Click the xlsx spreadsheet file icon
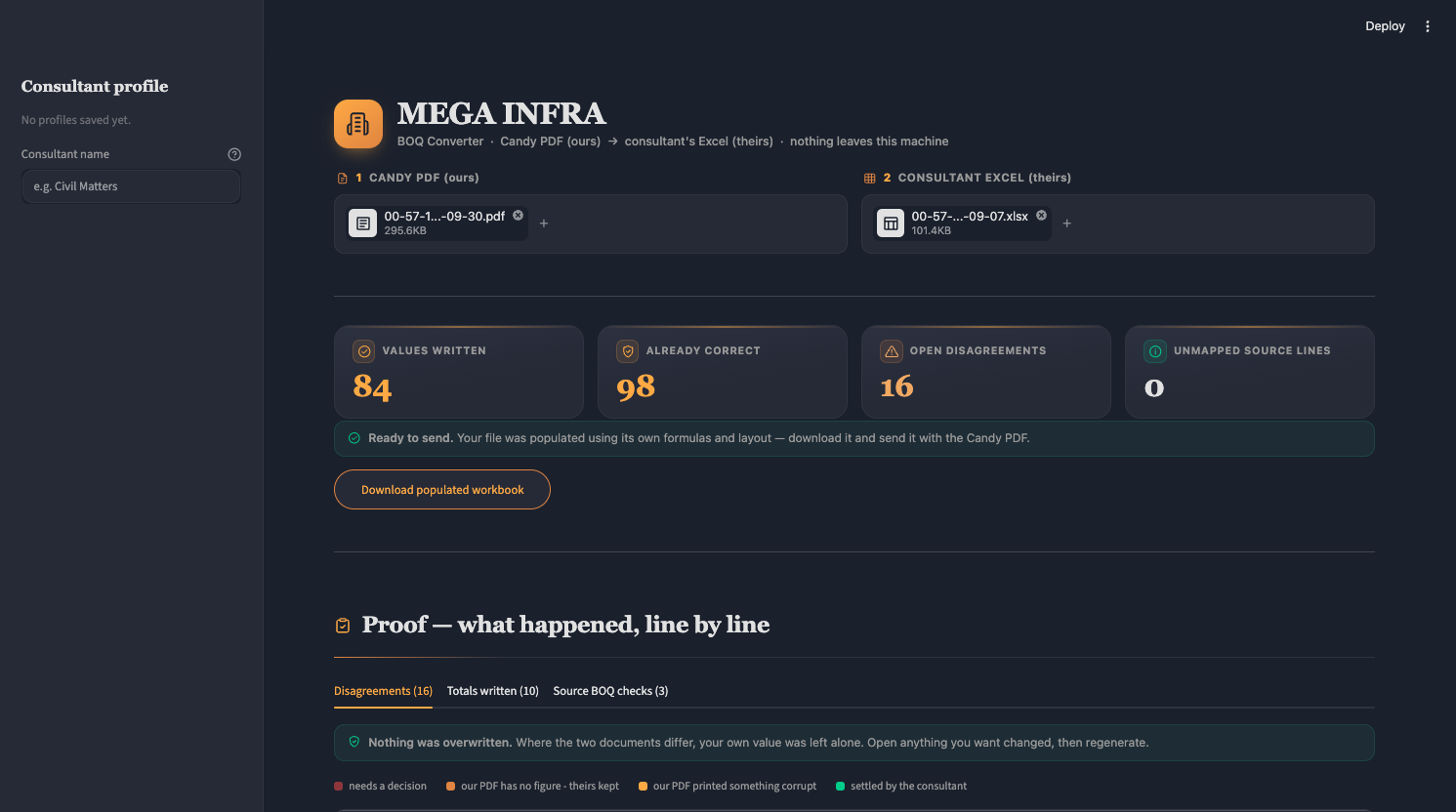 pos(891,223)
